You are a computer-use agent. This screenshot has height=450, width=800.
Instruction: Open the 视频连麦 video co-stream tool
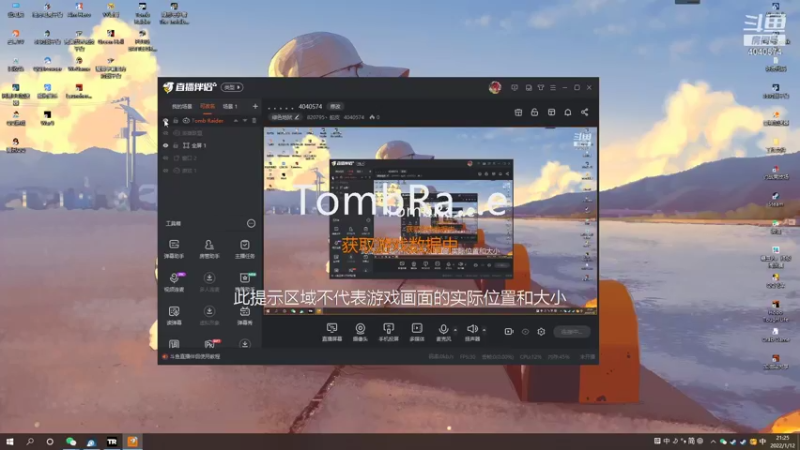pos(173,282)
